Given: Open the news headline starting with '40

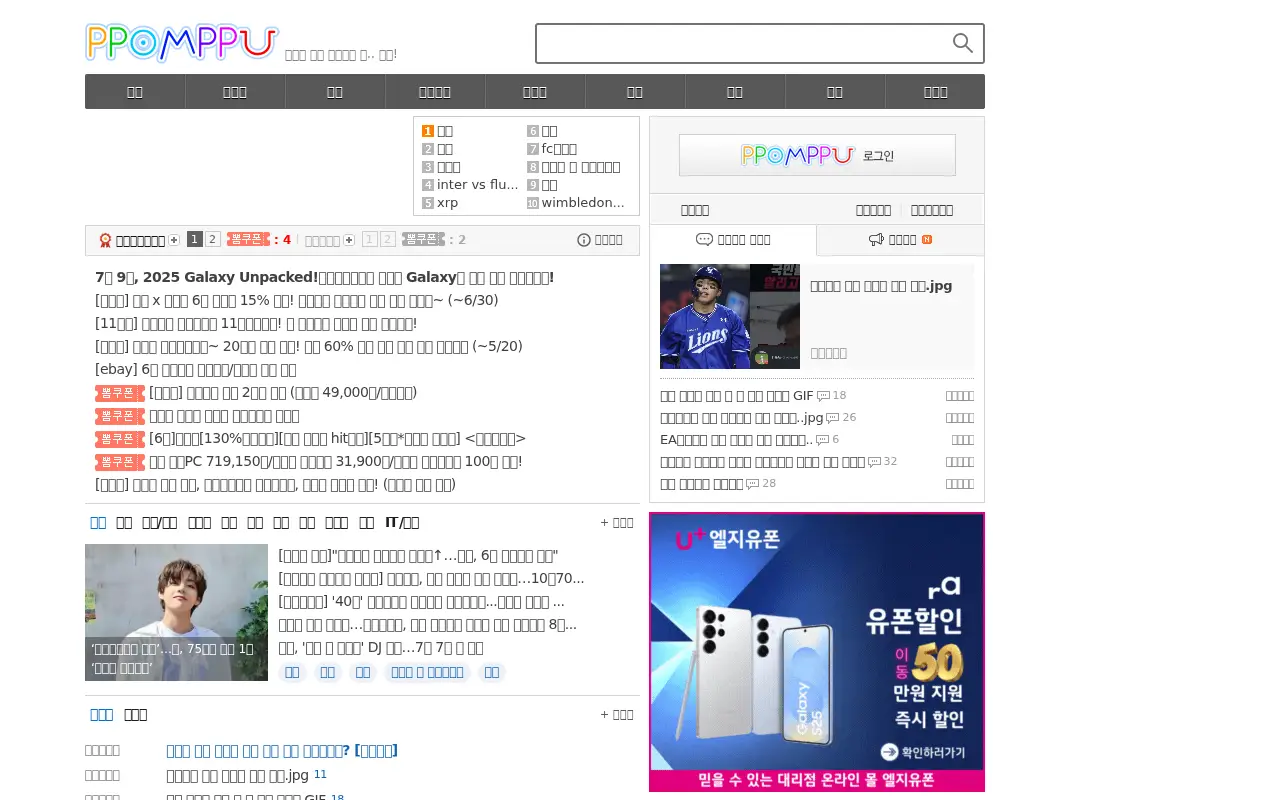Looking at the screenshot, I should click(422, 602).
